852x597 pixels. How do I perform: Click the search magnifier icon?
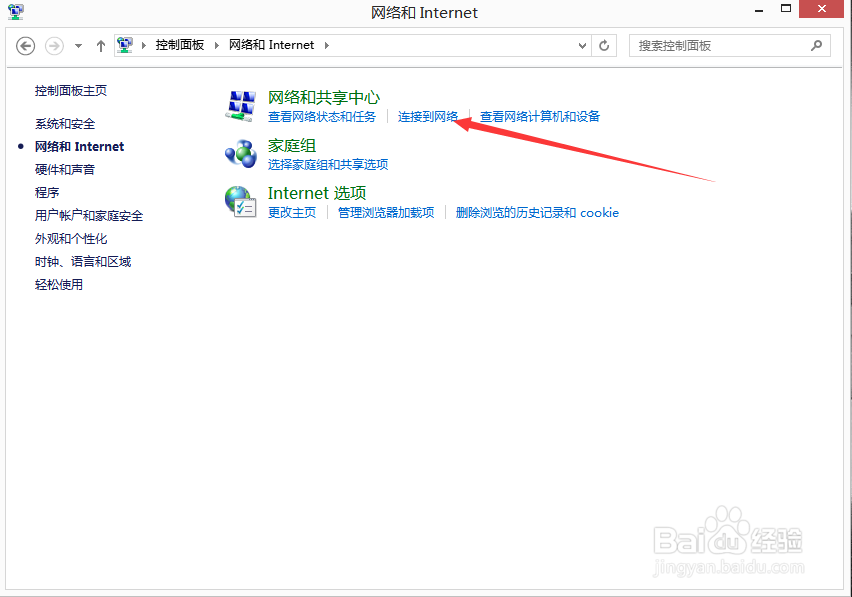click(x=817, y=45)
